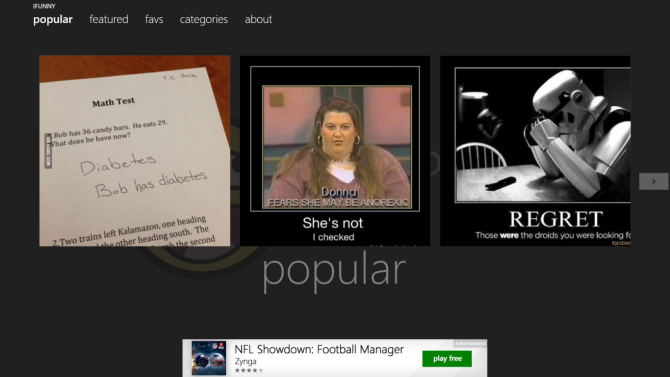Go to the categories tab
The width and height of the screenshot is (670, 377).
point(203,20)
